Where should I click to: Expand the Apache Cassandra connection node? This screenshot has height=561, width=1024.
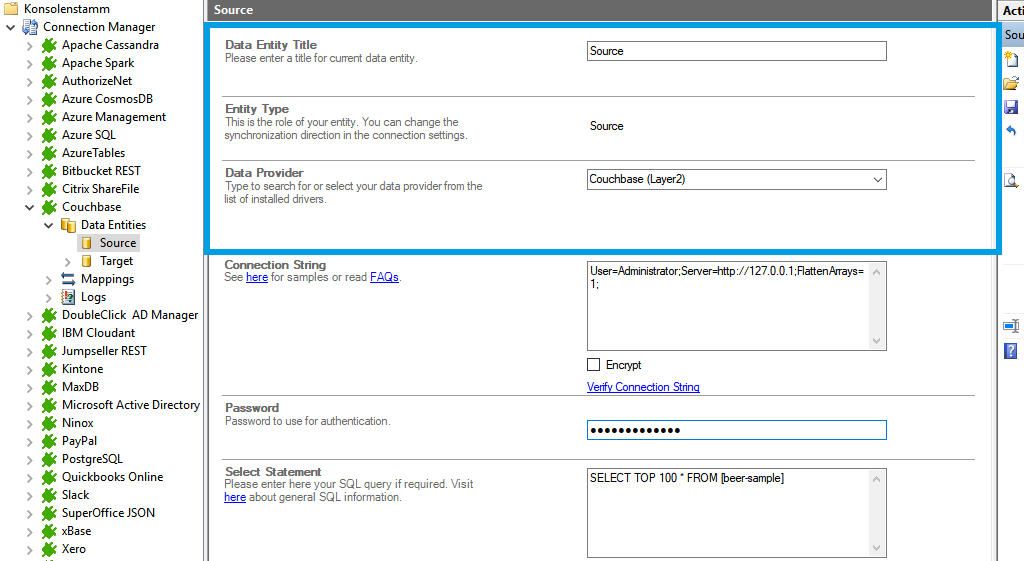[30, 45]
